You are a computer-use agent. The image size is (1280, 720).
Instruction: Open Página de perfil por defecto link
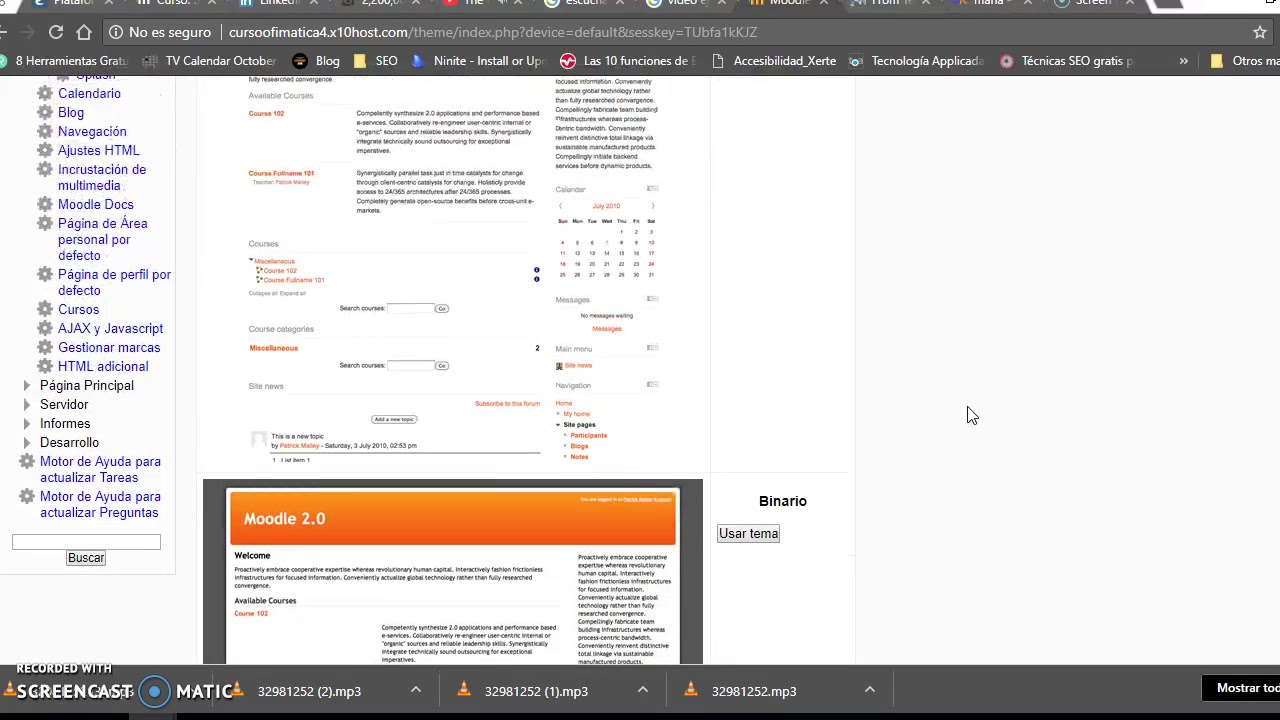pyautogui.click(x=114, y=282)
